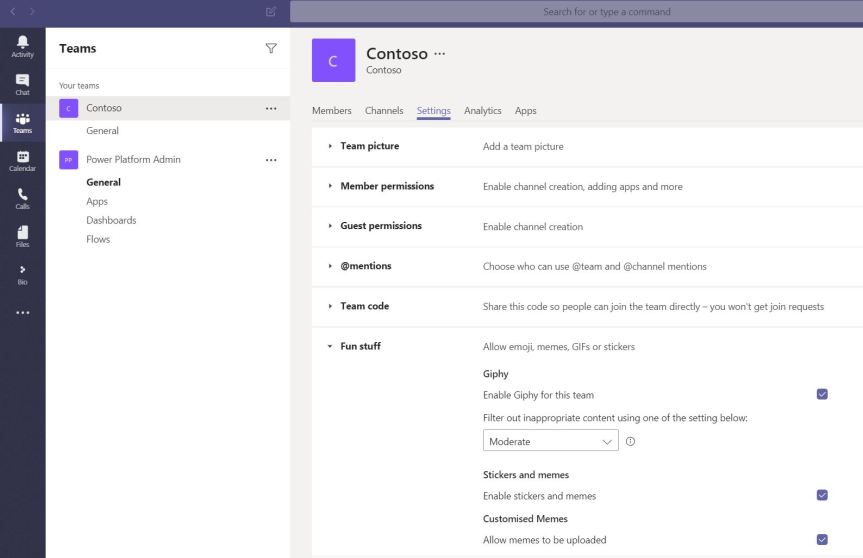The width and height of the screenshot is (863, 558).
Task: Open more options for Power Platform Admin
Action: [x=271, y=160]
